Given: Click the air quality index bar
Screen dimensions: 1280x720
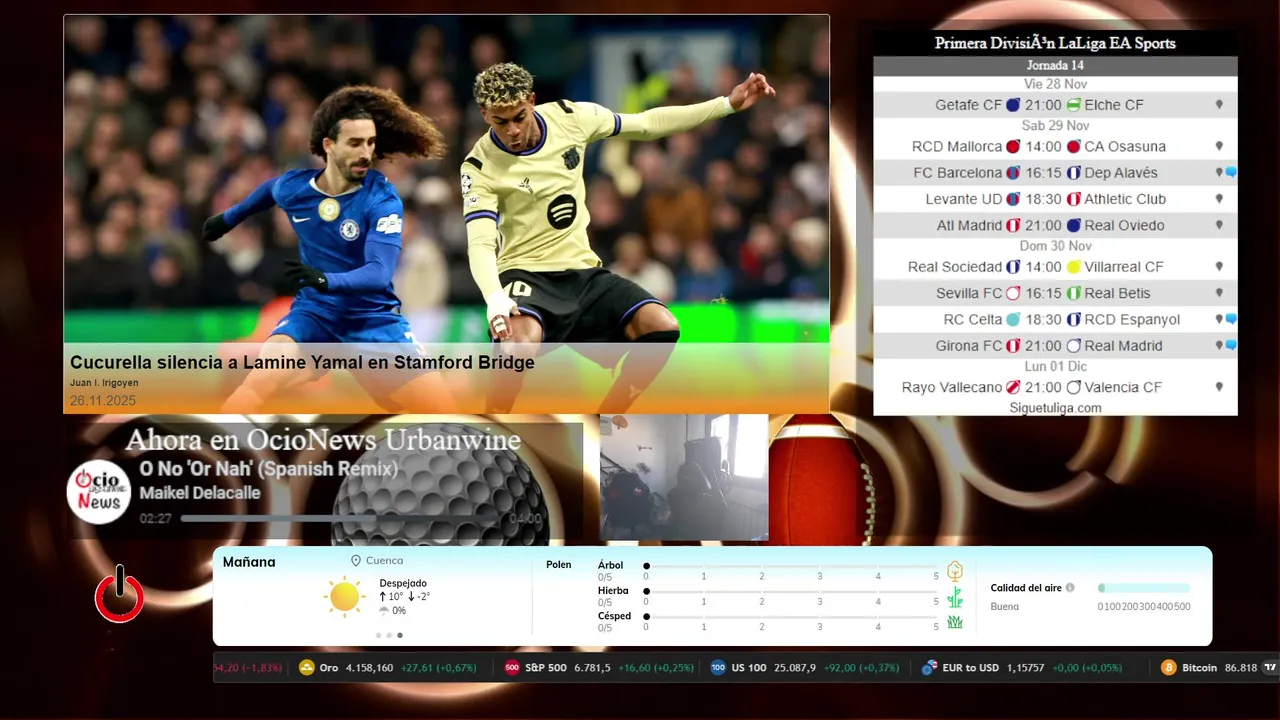Looking at the screenshot, I should coord(1144,588).
